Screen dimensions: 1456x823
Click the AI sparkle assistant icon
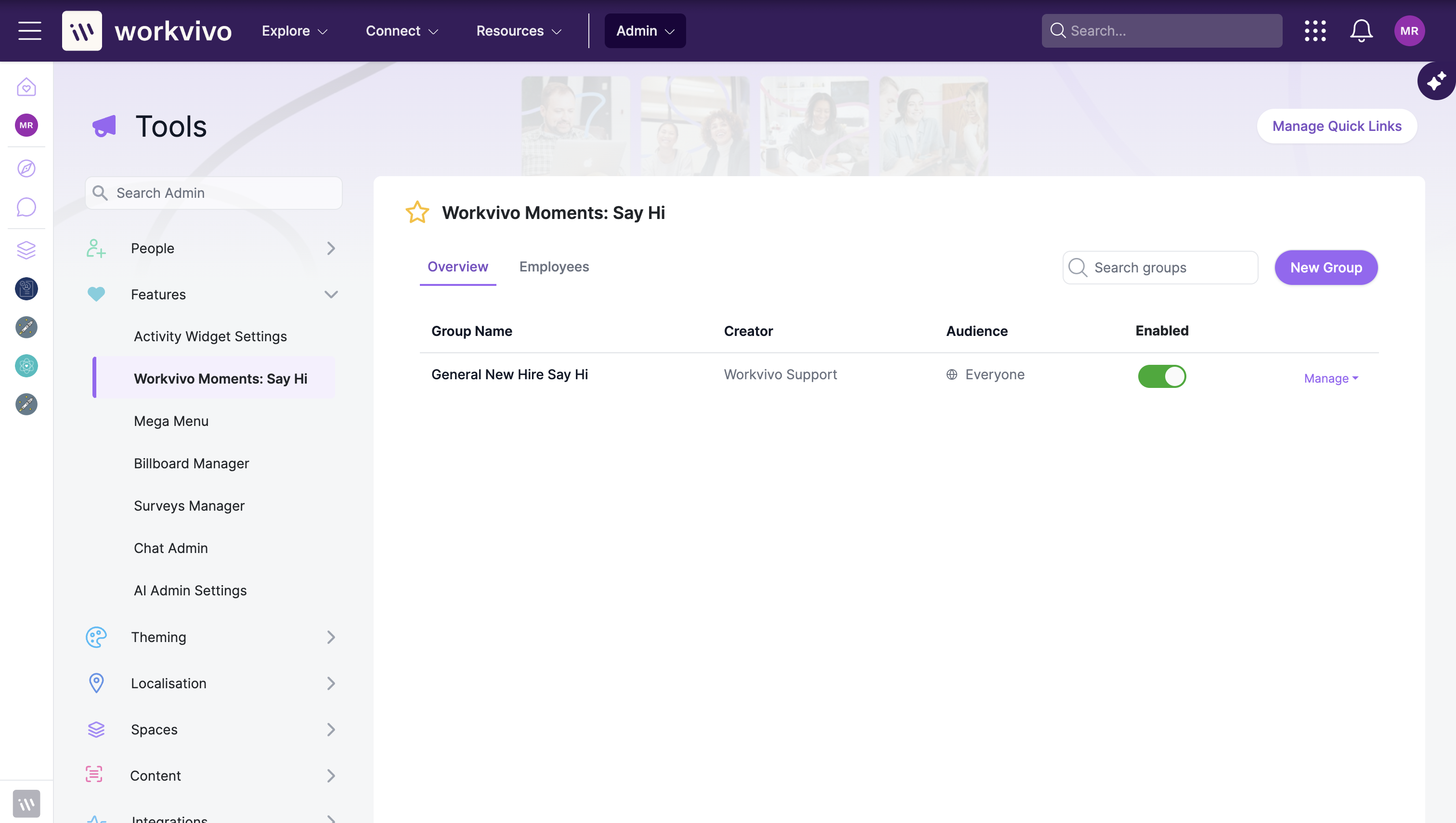tap(1436, 81)
